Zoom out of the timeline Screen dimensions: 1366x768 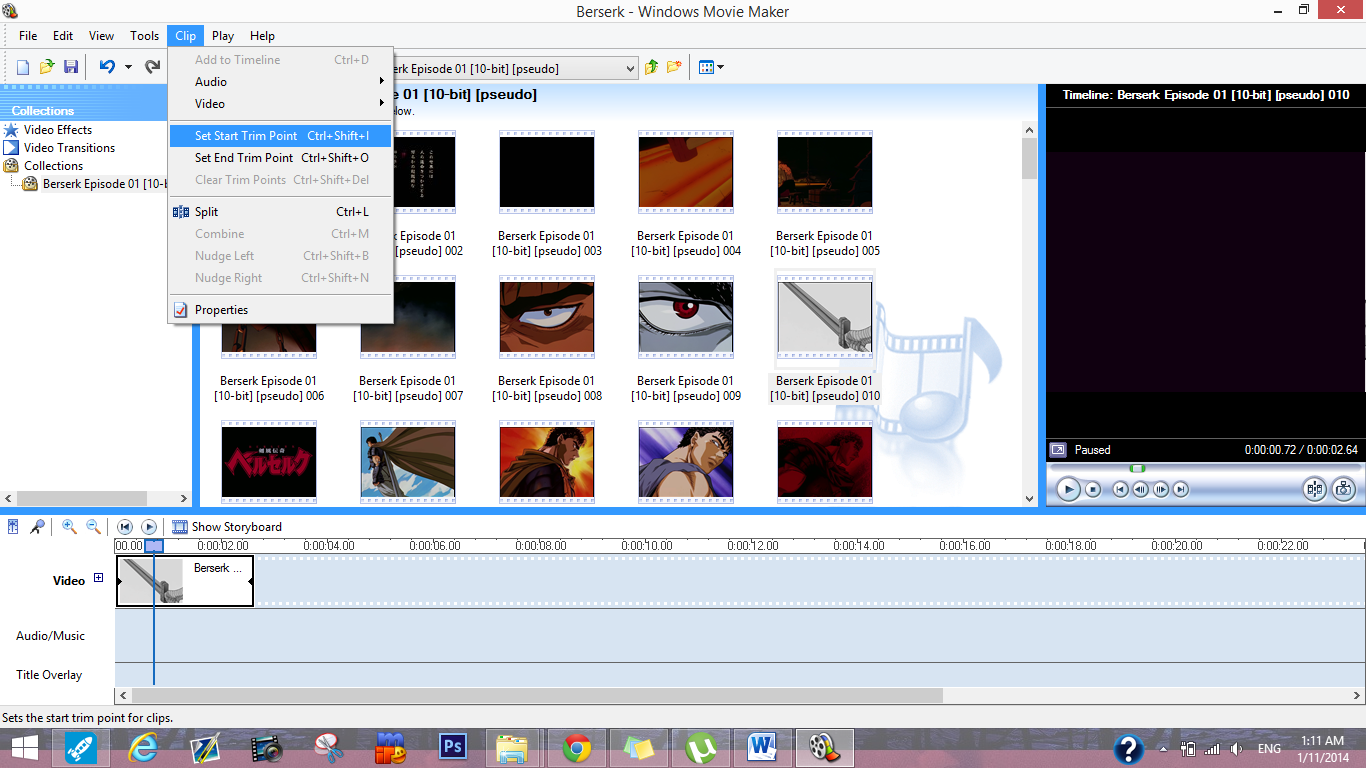pyautogui.click(x=93, y=527)
